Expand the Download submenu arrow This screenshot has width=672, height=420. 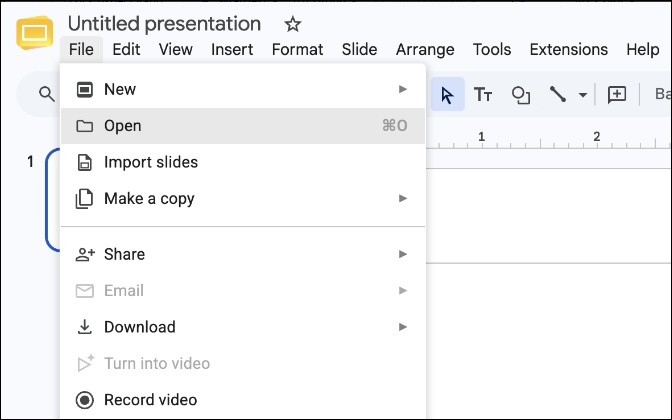coord(402,327)
